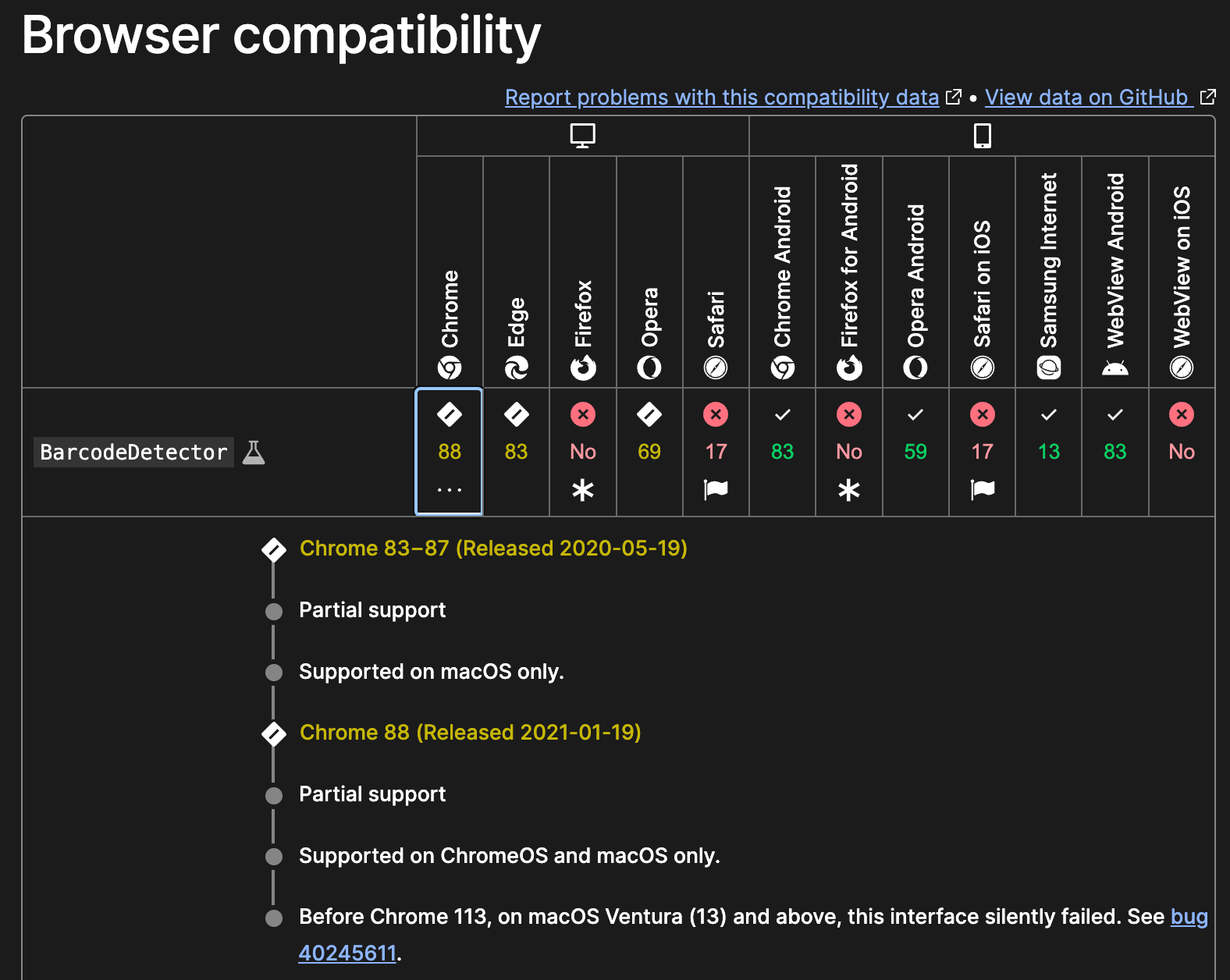Screen dimensions: 1230x980
Task: Click the Browser compatibility heading
Action: (281, 36)
